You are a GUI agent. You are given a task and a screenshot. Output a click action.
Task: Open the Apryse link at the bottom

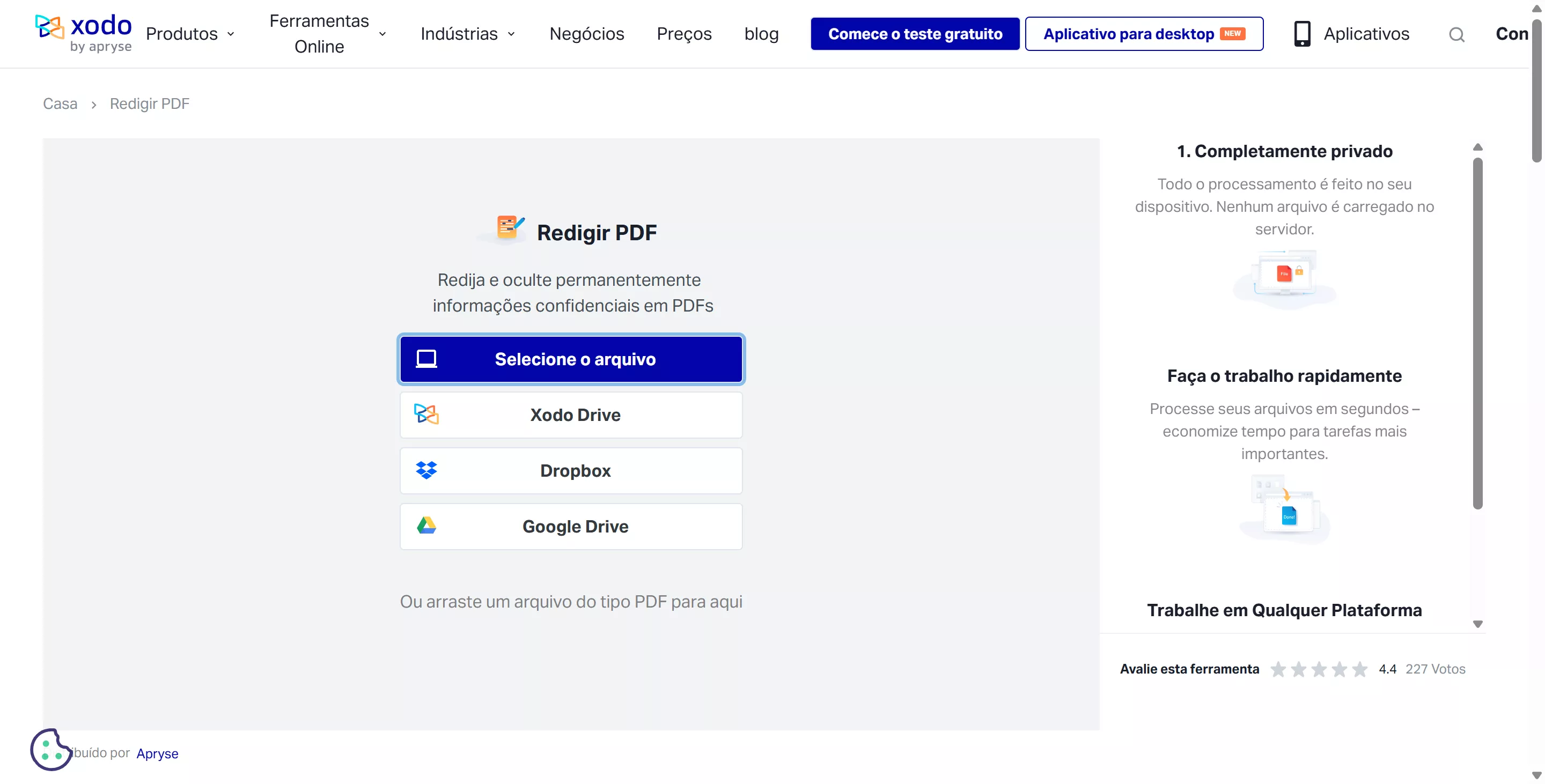[157, 753]
